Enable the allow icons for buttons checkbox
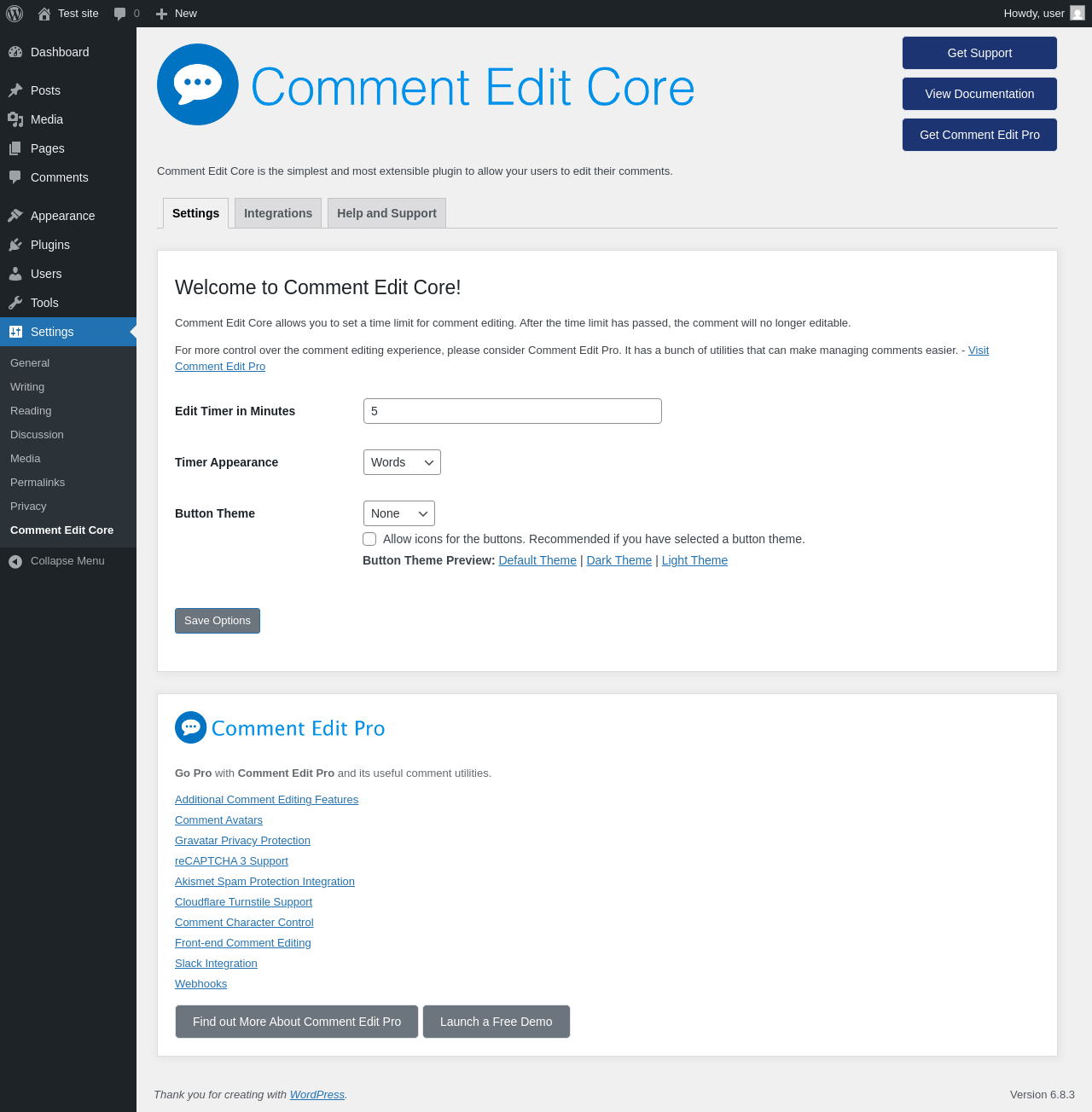The image size is (1092, 1112). point(369,539)
